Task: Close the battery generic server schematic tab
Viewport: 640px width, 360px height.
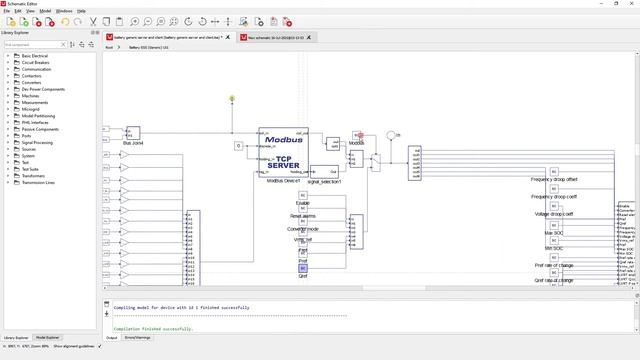Action: (x=228, y=37)
